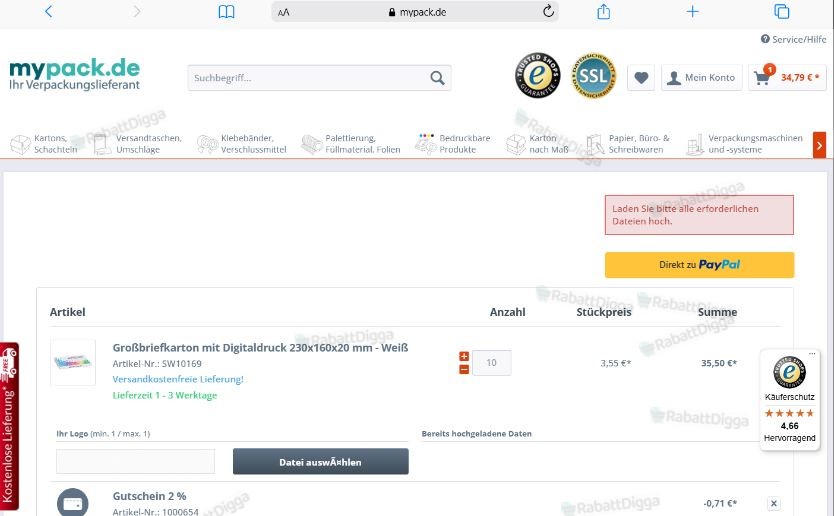
Task: Open the Kostenlose Lieferung side tab
Action: click(x=9, y=426)
